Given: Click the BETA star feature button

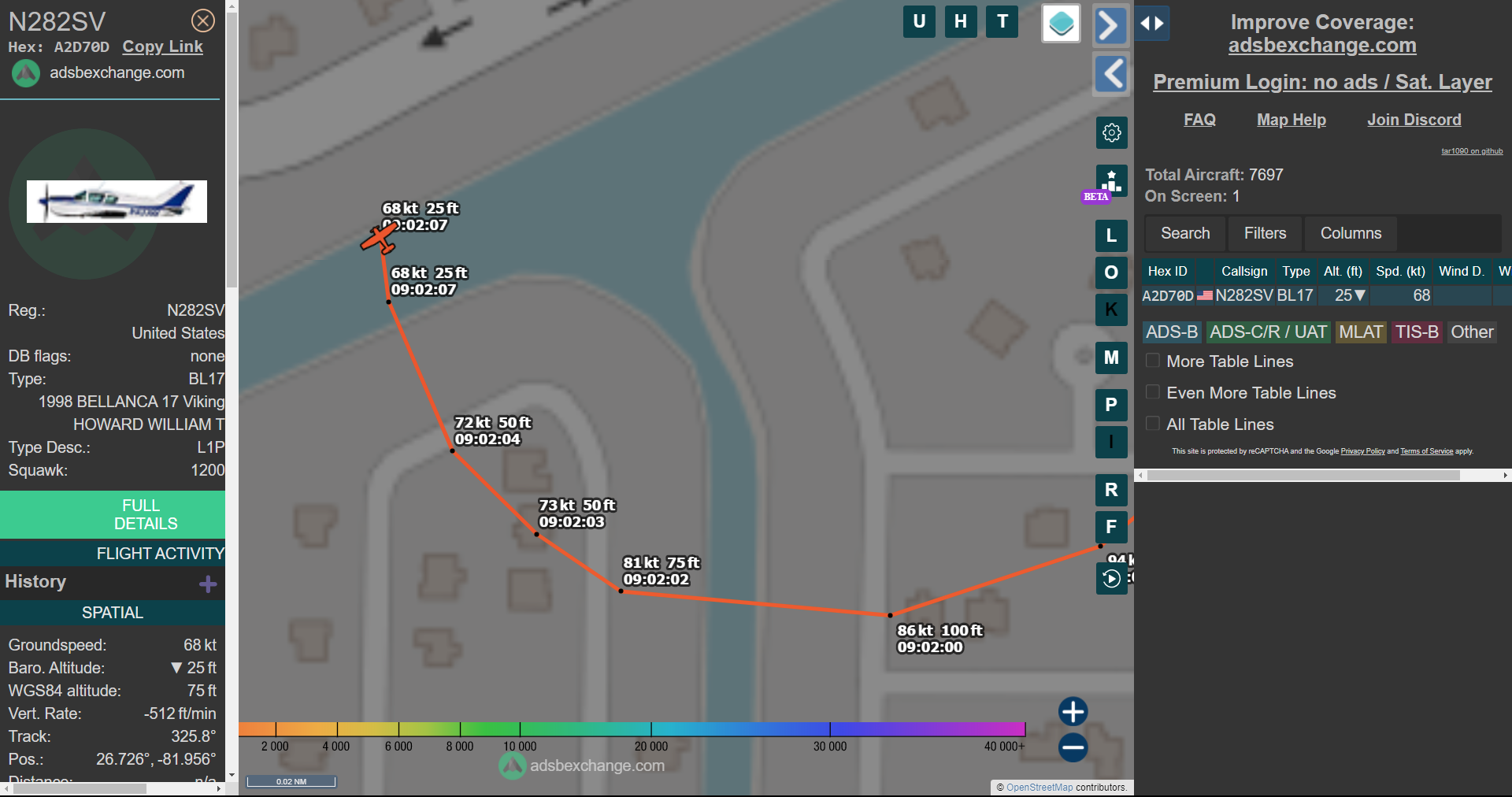Looking at the screenshot, I should pos(1111,181).
